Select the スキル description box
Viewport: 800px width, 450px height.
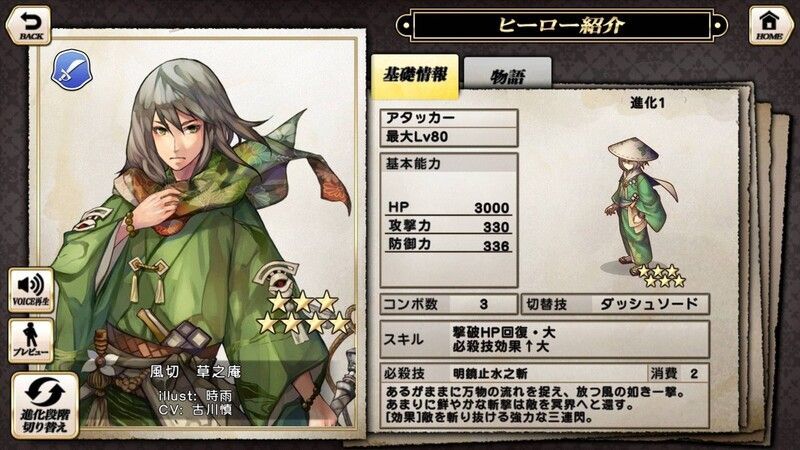[545, 339]
